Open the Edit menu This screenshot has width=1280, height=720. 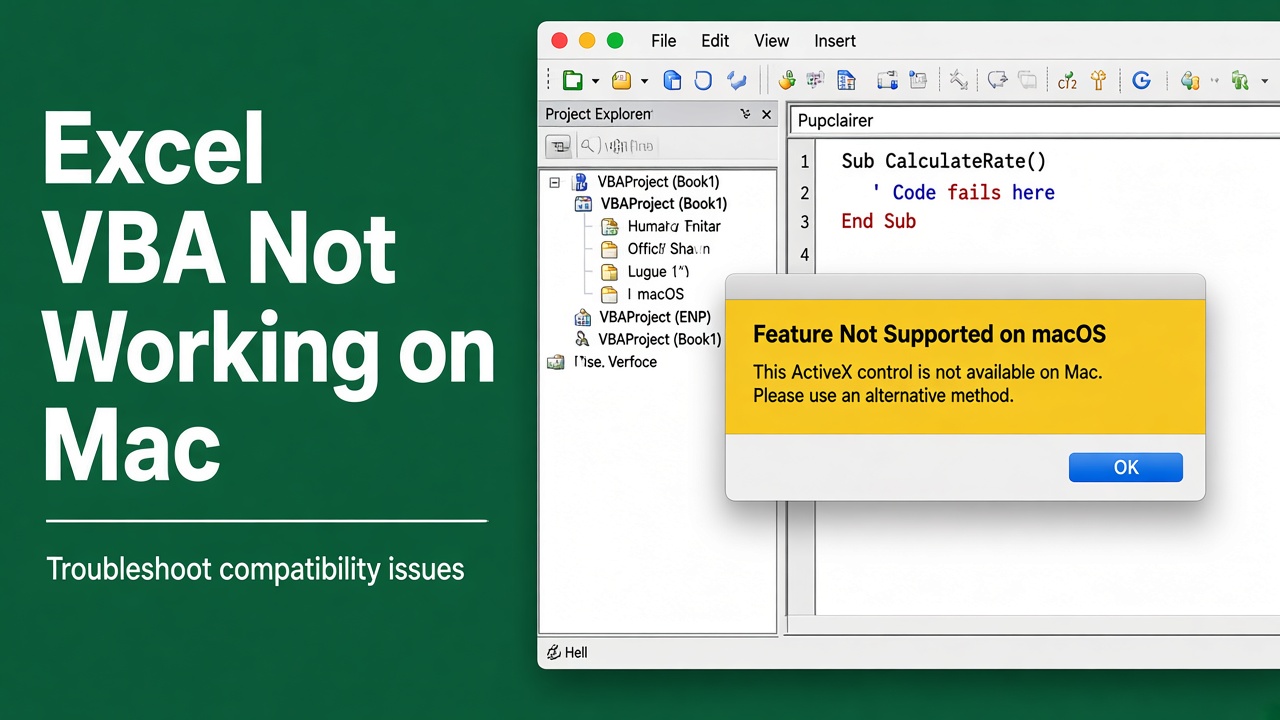click(x=715, y=41)
